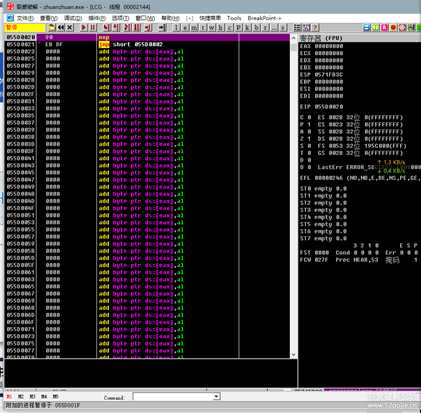Show Executable modules with e button
The width and height of the screenshot is (421, 413).
click(185, 28)
